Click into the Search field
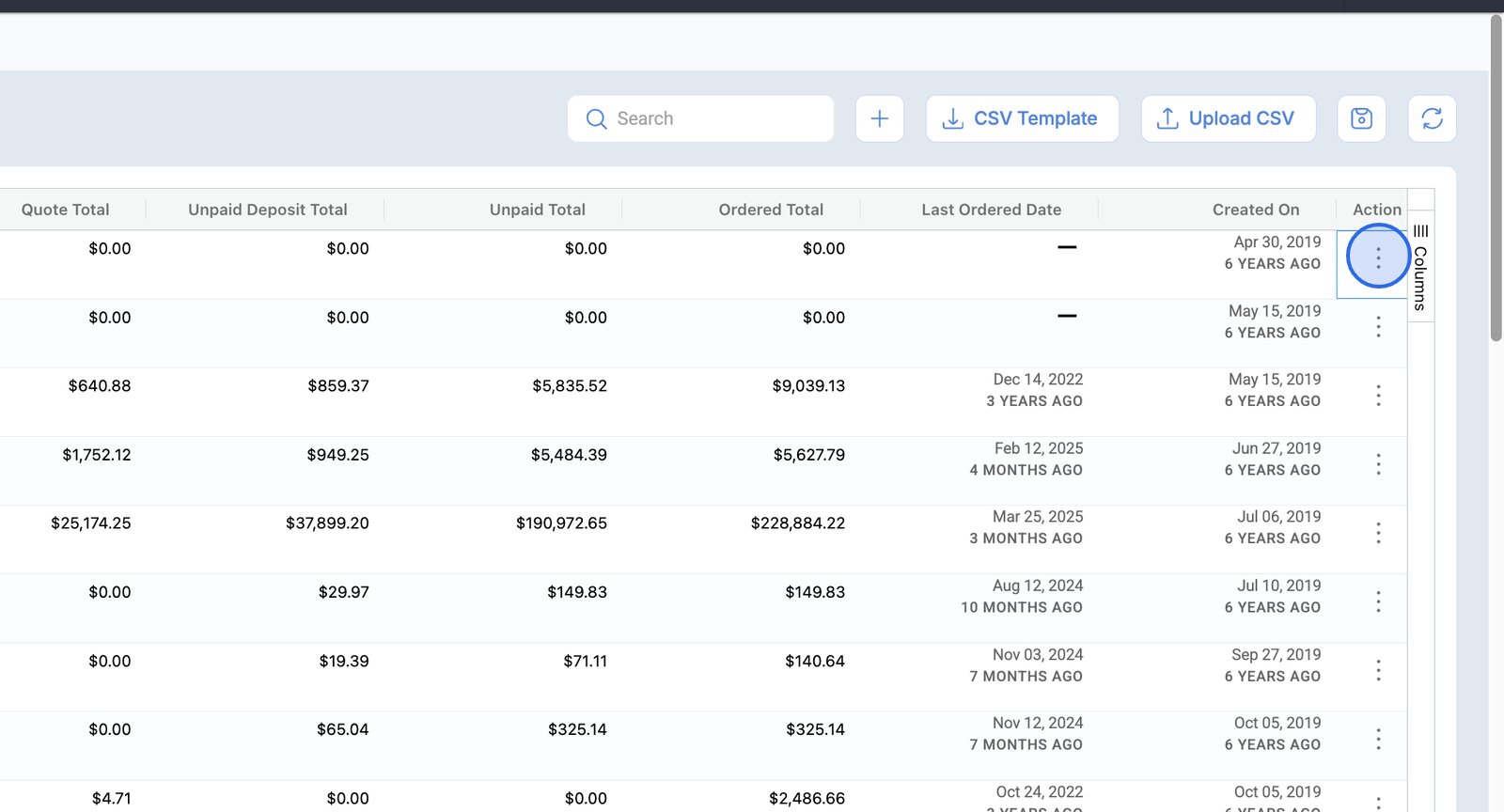Screen dimensions: 1504x812 tap(714, 118)
